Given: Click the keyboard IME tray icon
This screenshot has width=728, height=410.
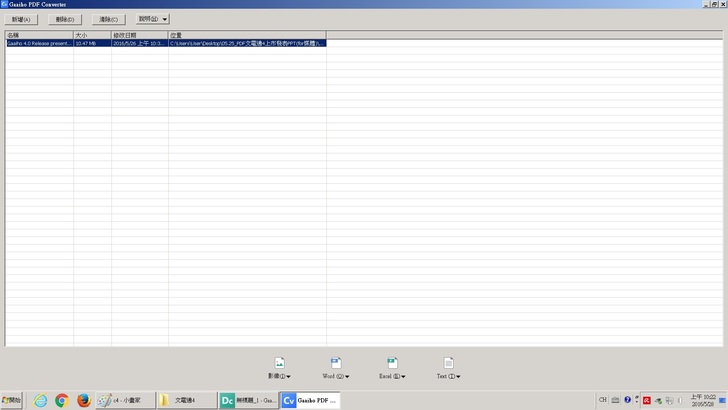Looking at the screenshot, I should click(615, 400).
